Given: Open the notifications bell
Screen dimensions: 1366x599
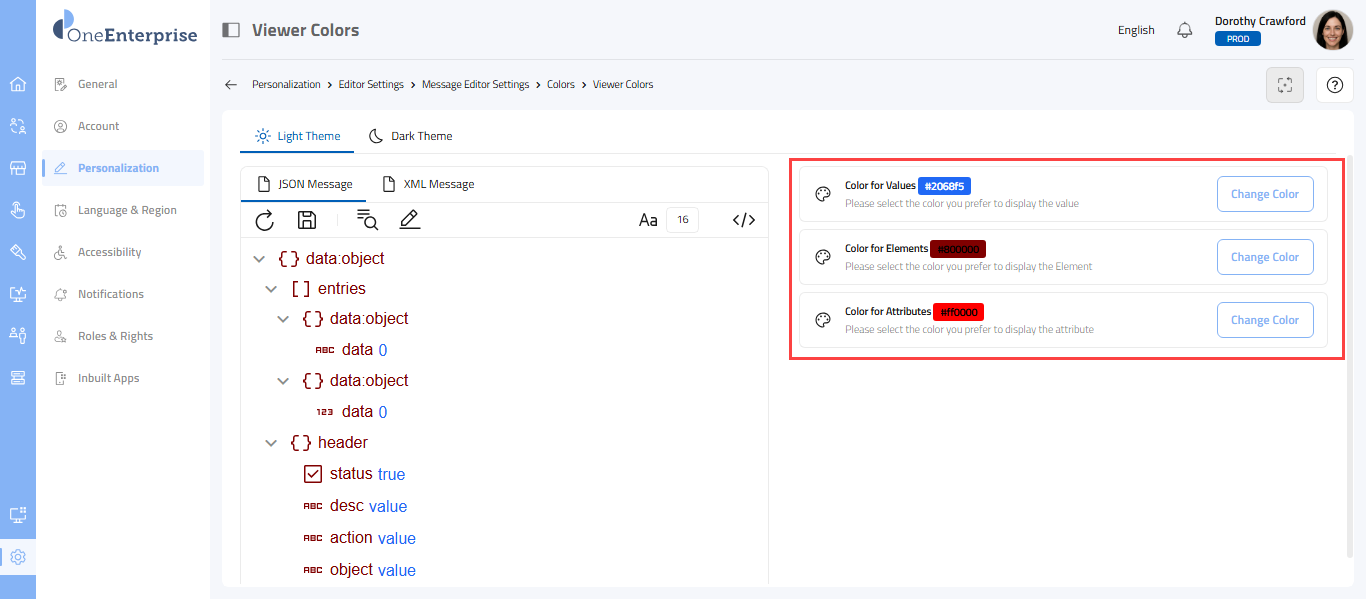Looking at the screenshot, I should coord(1185,30).
